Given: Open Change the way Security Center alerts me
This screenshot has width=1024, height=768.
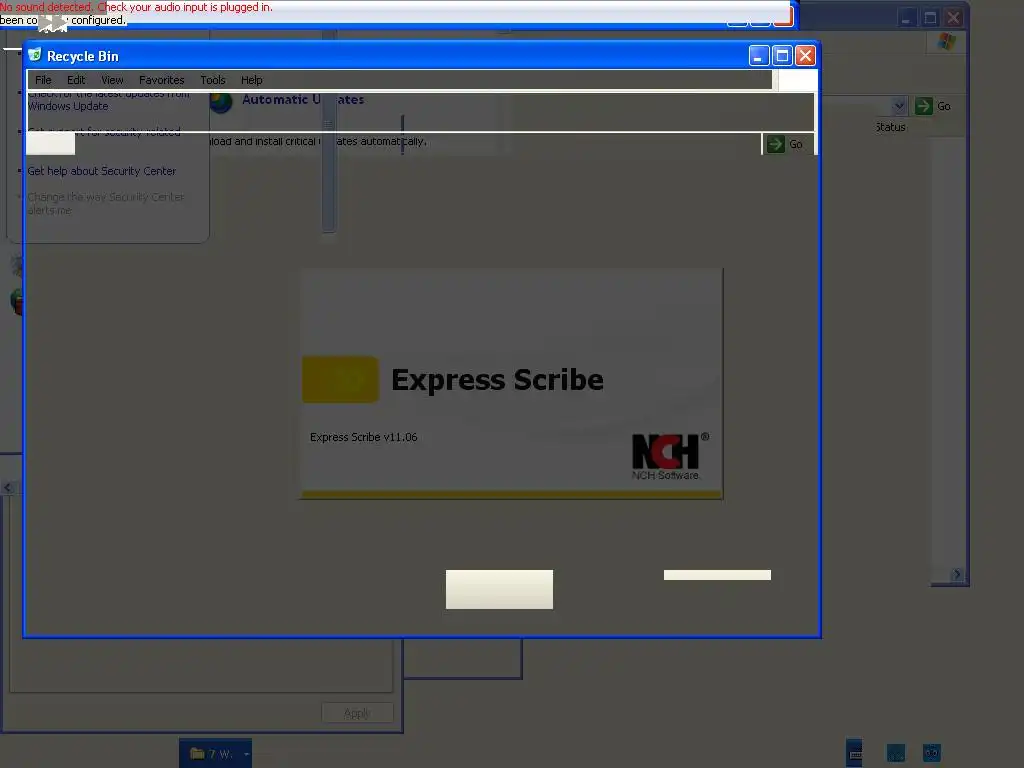Looking at the screenshot, I should (x=105, y=204).
